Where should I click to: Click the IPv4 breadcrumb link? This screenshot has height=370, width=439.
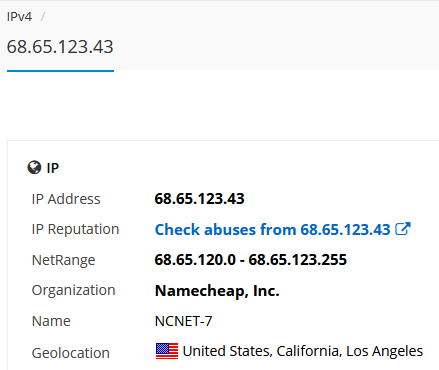(x=19, y=17)
